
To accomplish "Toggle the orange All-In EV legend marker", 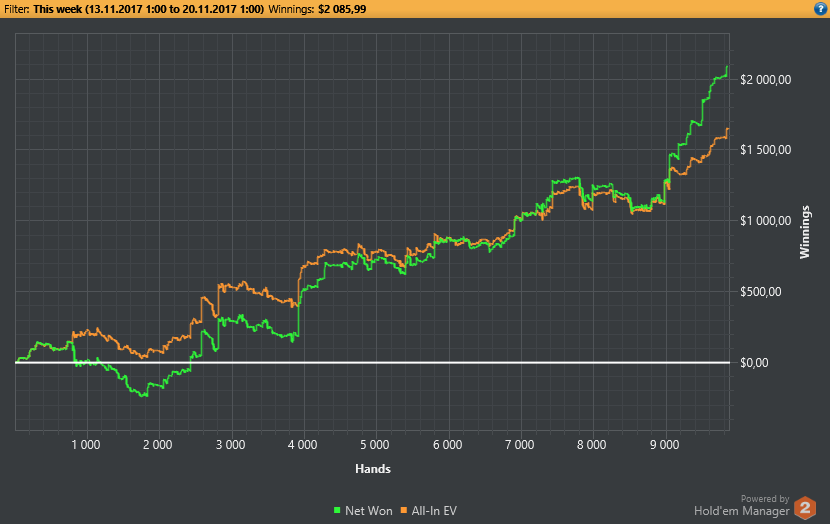I will click(404, 511).
